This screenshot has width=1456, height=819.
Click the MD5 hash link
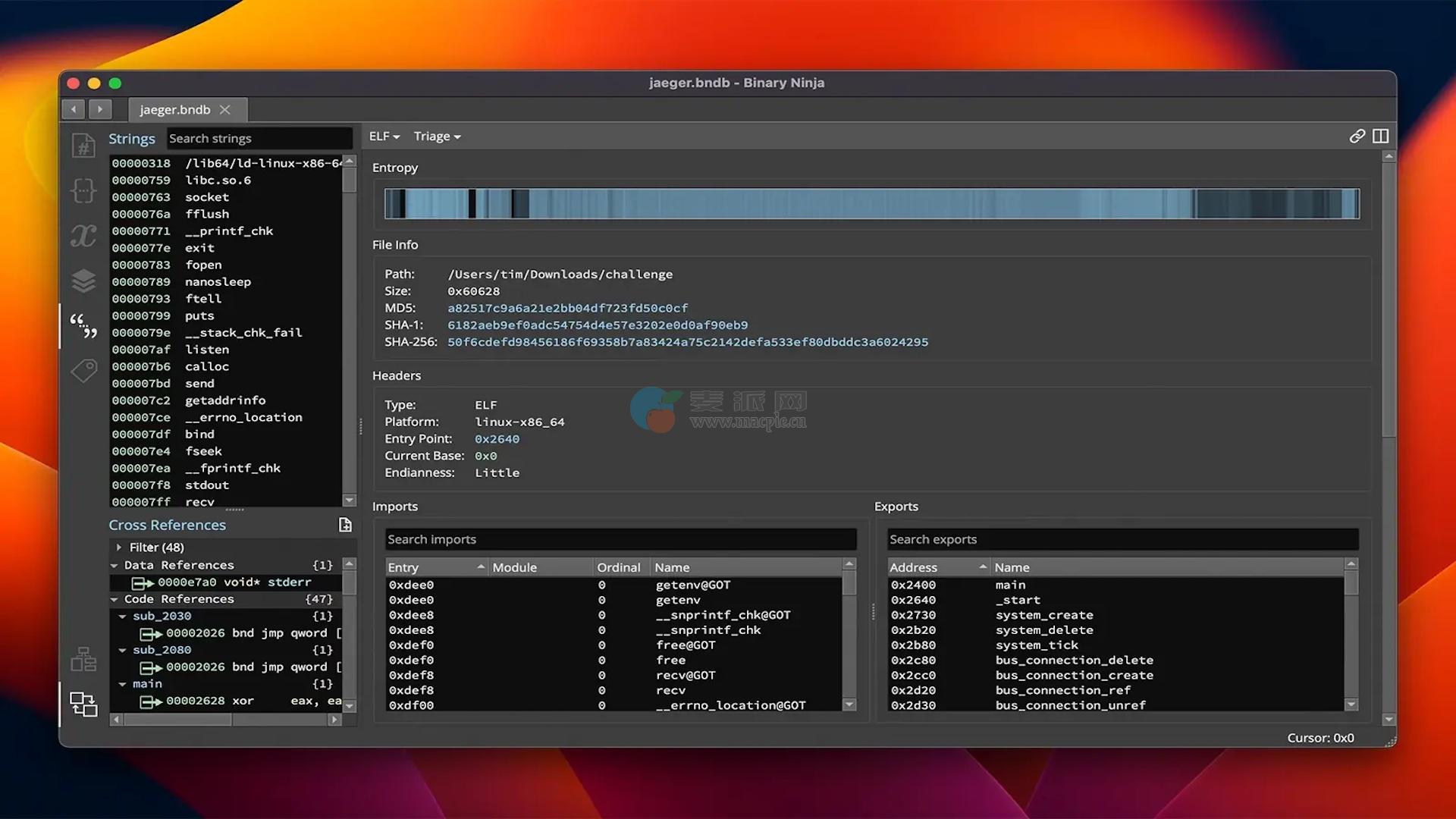[x=567, y=308]
